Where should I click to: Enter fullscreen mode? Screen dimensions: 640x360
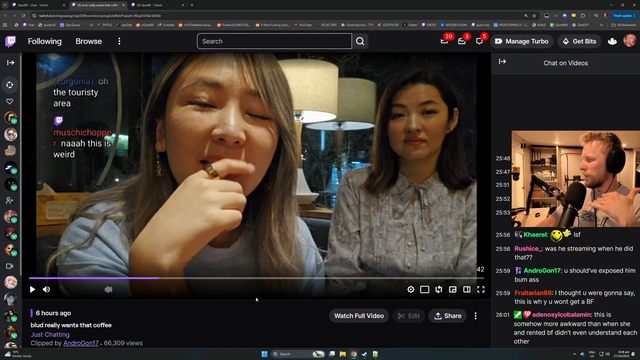coord(481,289)
